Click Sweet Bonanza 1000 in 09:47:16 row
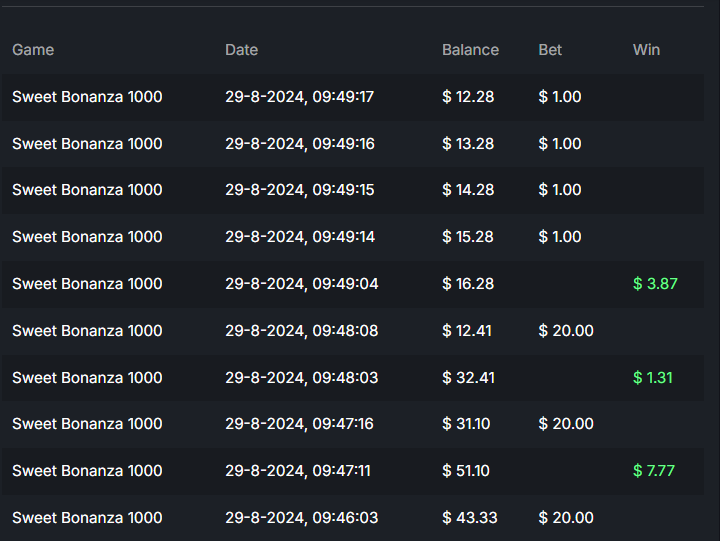The image size is (720, 541). pyautogui.click(x=87, y=424)
